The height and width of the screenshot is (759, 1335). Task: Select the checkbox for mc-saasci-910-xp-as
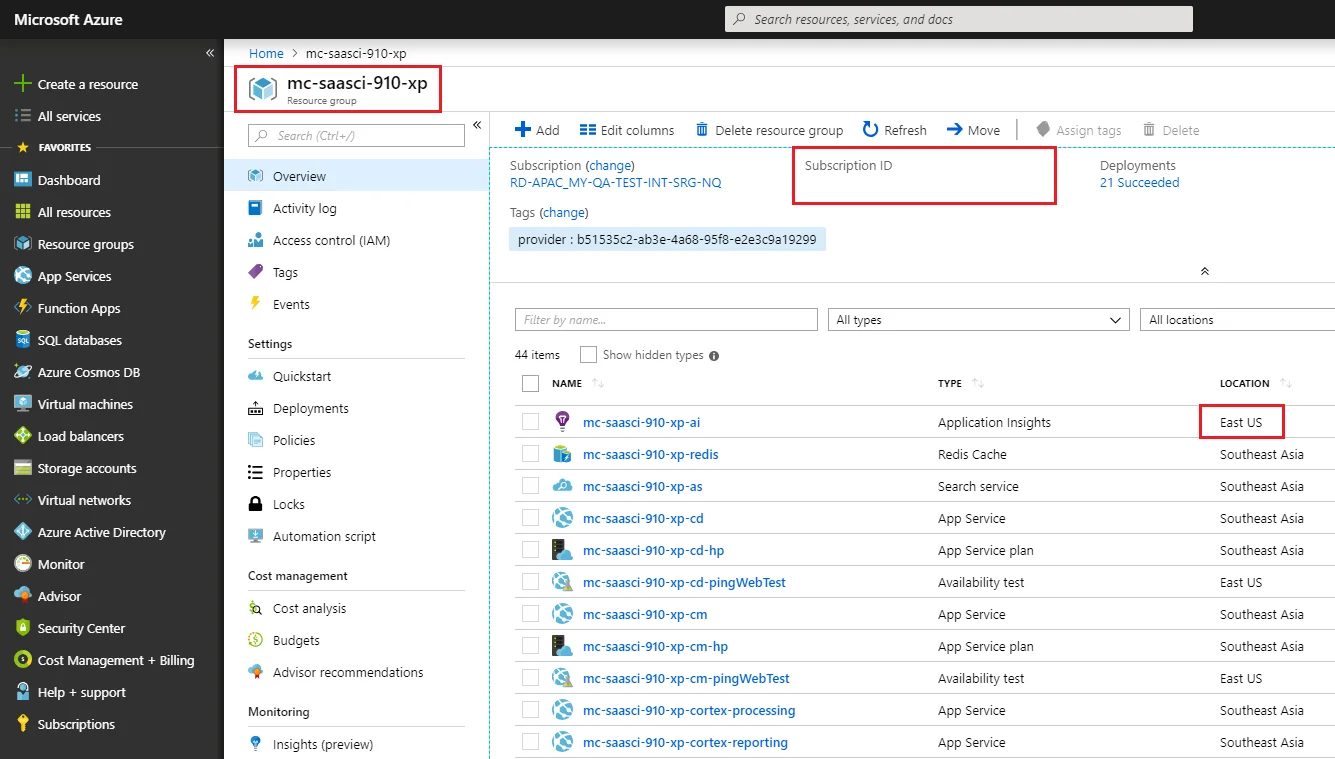tap(531, 486)
